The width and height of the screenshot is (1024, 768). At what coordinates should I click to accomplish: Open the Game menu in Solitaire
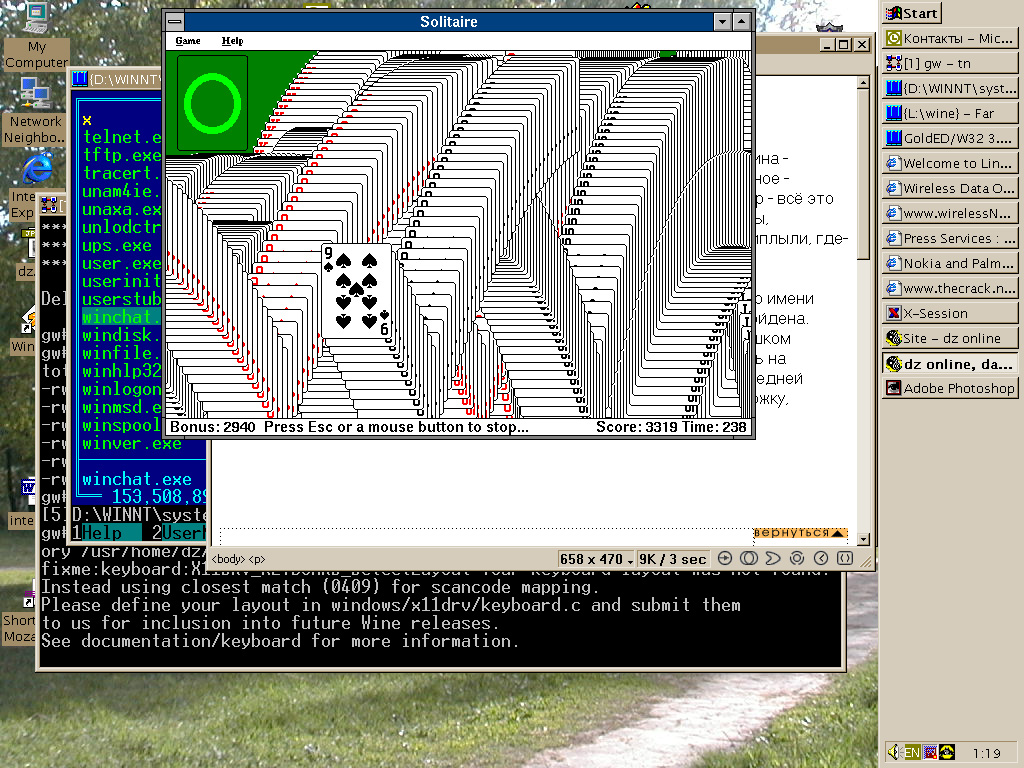(187, 41)
